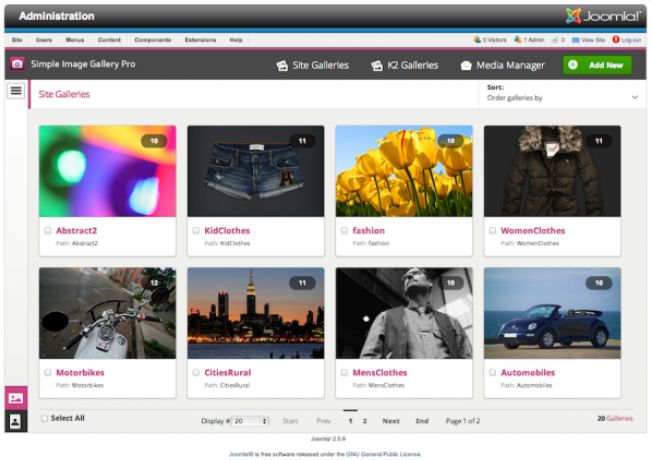The width and height of the screenshot is (651, 460).
Task: Click the Add New button label
Action: click(606, 65)
